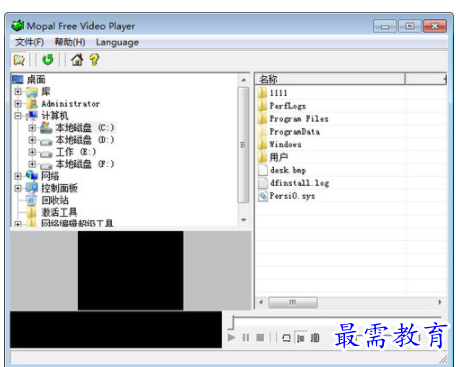Click the 计算机 computer icon
The height and width of the screenshot is (367, 456).
32,116
